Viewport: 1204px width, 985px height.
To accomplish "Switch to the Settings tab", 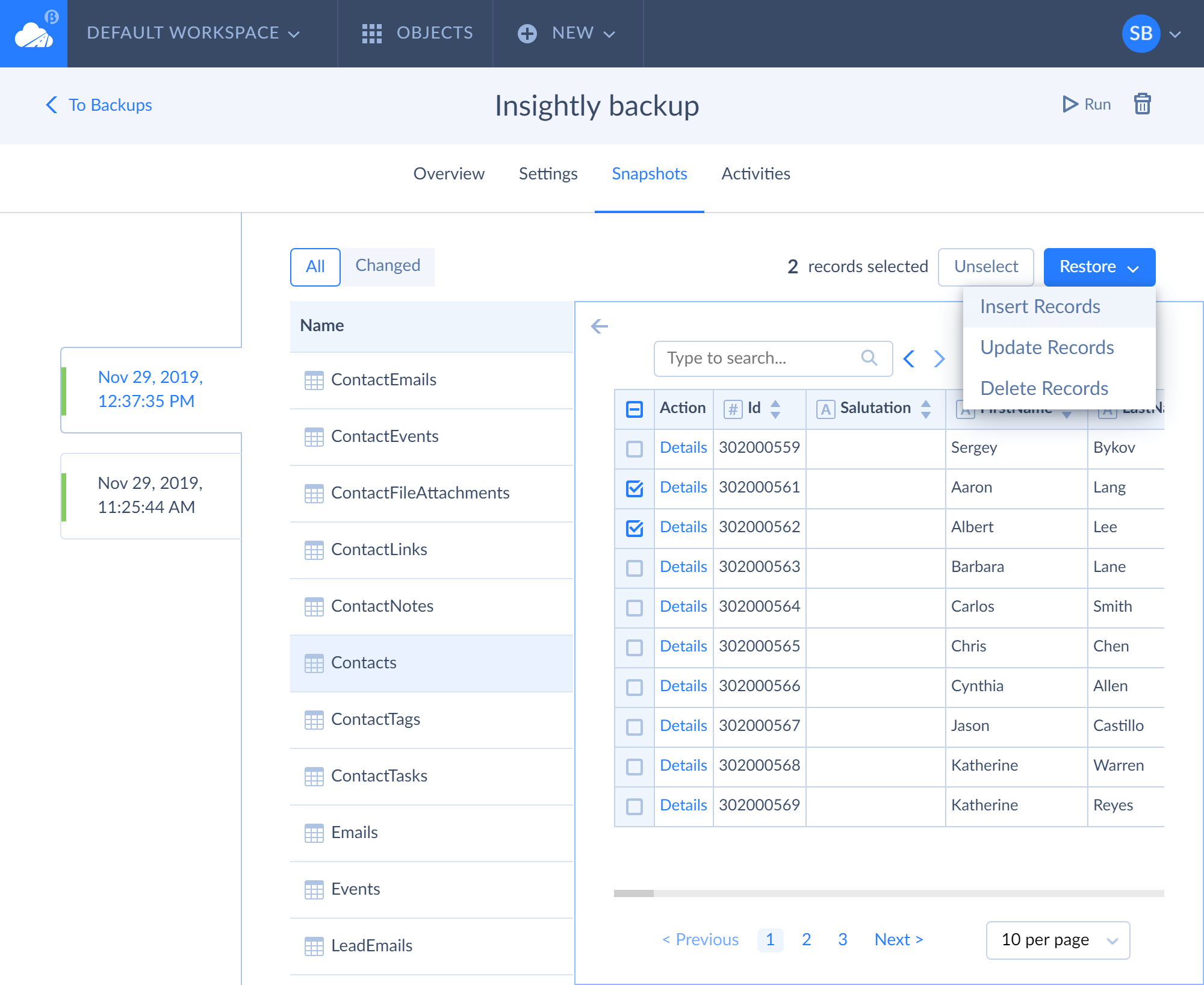I will click(x=548, y=174).
